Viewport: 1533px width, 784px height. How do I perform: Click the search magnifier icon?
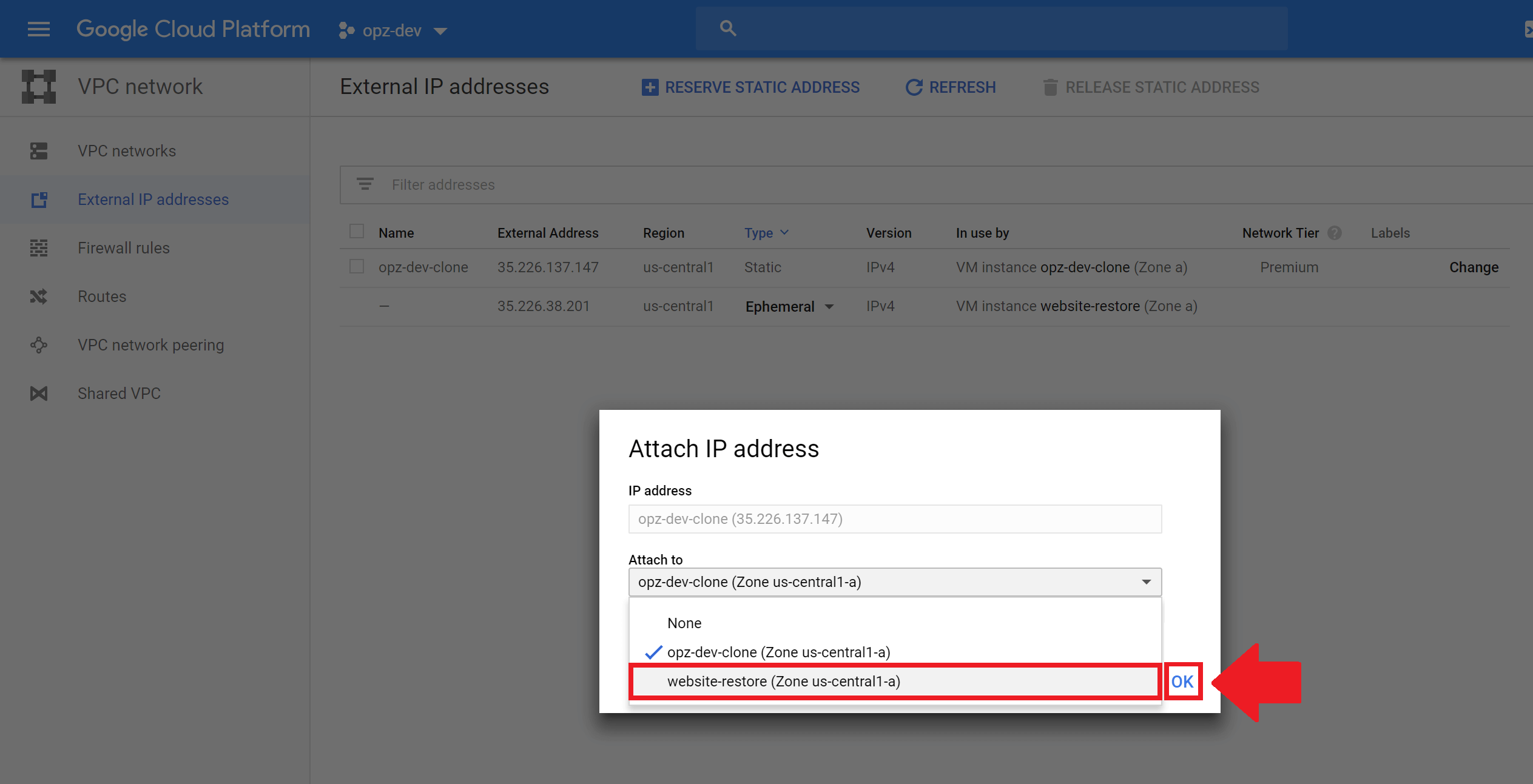click(727, 28)
